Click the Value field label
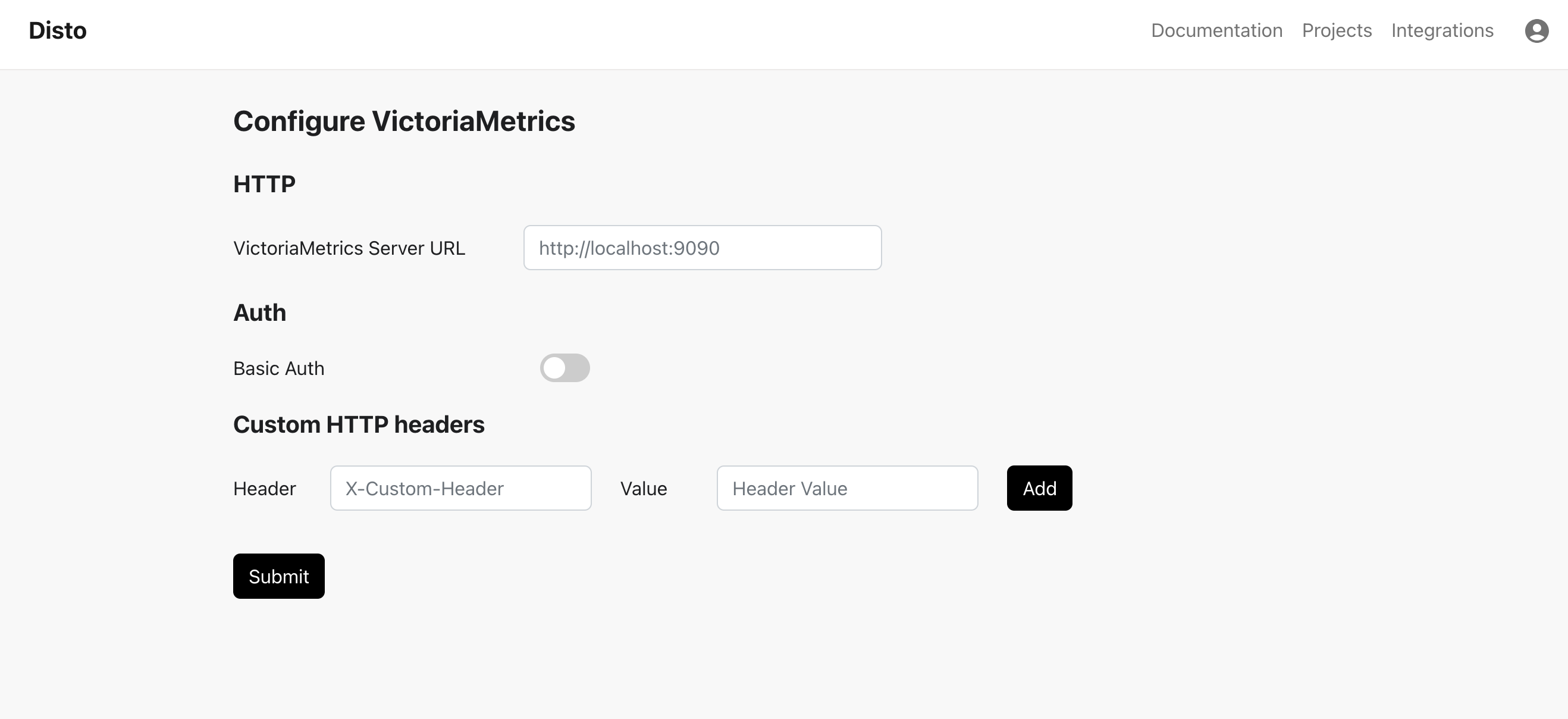This screenshot has height=719, width=1568. 644,489
